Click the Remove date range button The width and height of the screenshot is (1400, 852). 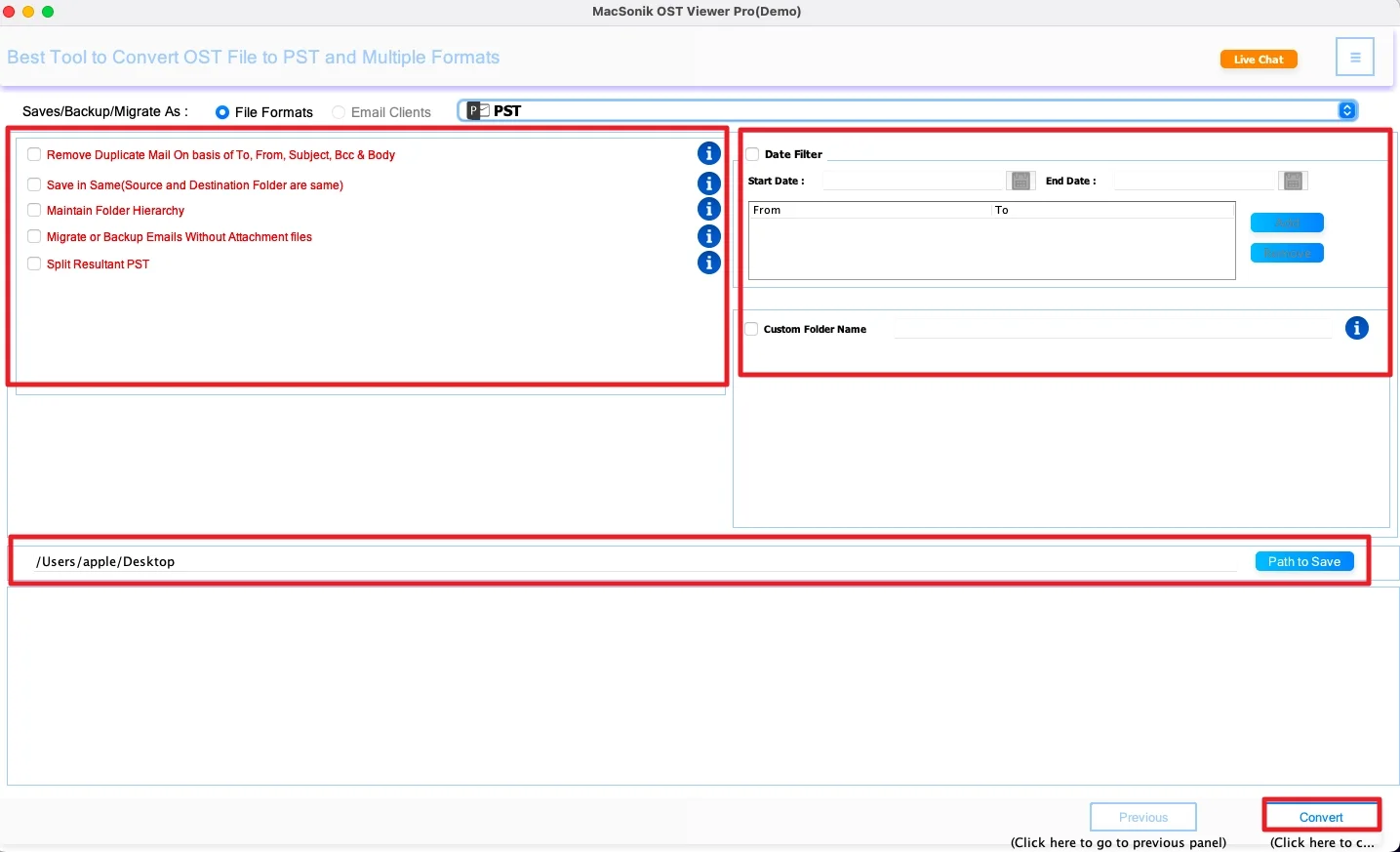click(1287, 253)
